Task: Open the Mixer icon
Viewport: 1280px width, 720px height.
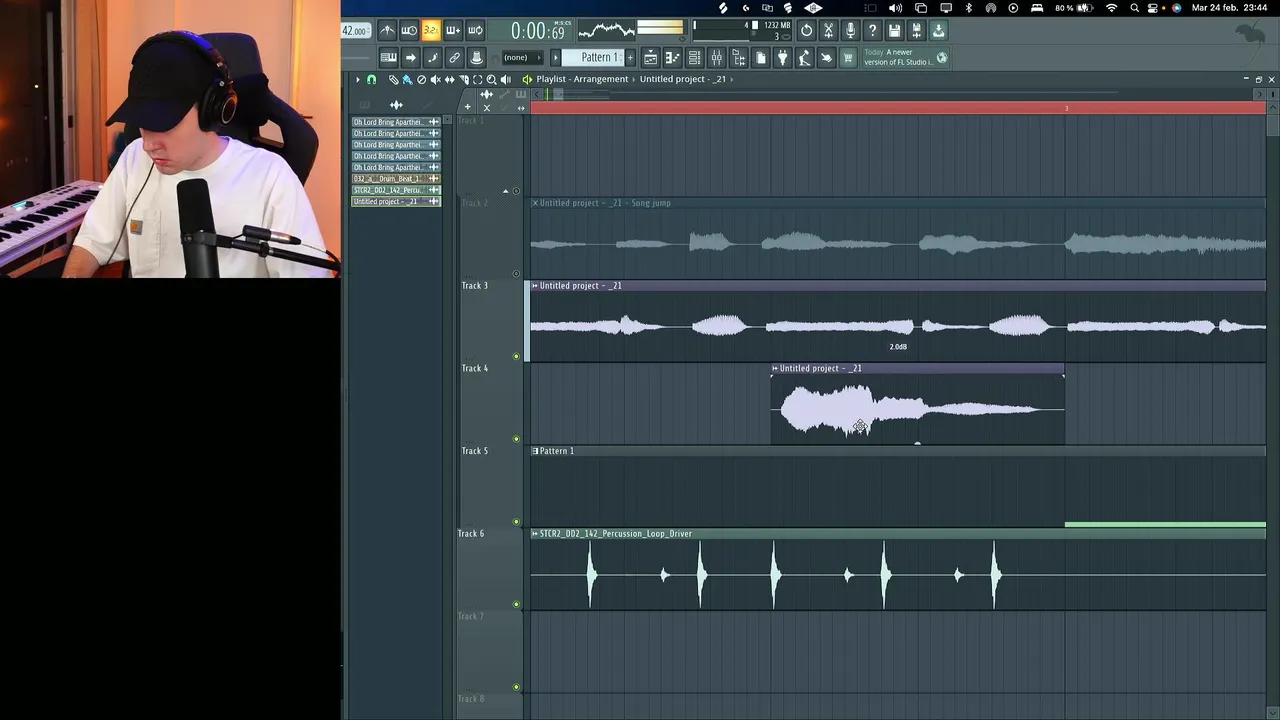Action: (x=716, y=58)
